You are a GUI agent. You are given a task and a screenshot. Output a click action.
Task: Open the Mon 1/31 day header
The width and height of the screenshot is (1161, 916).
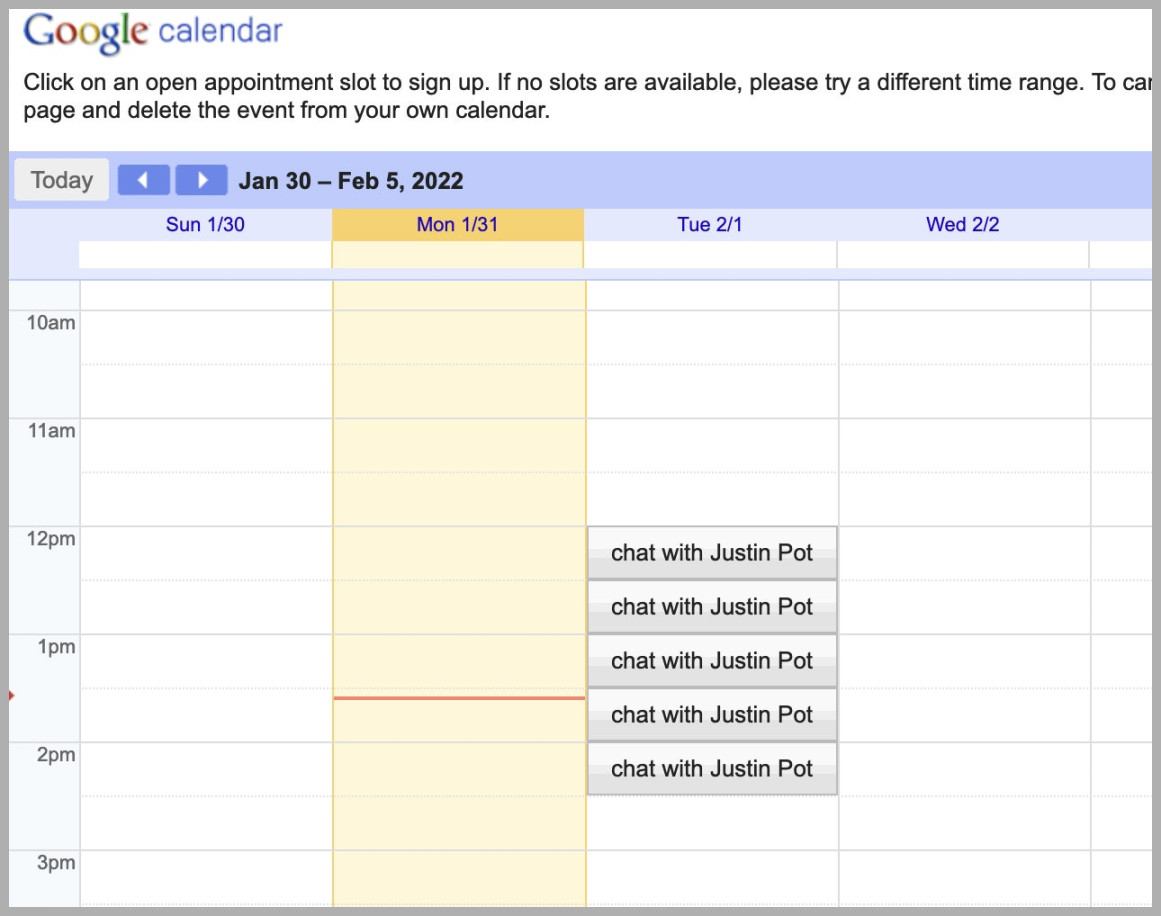456,224
